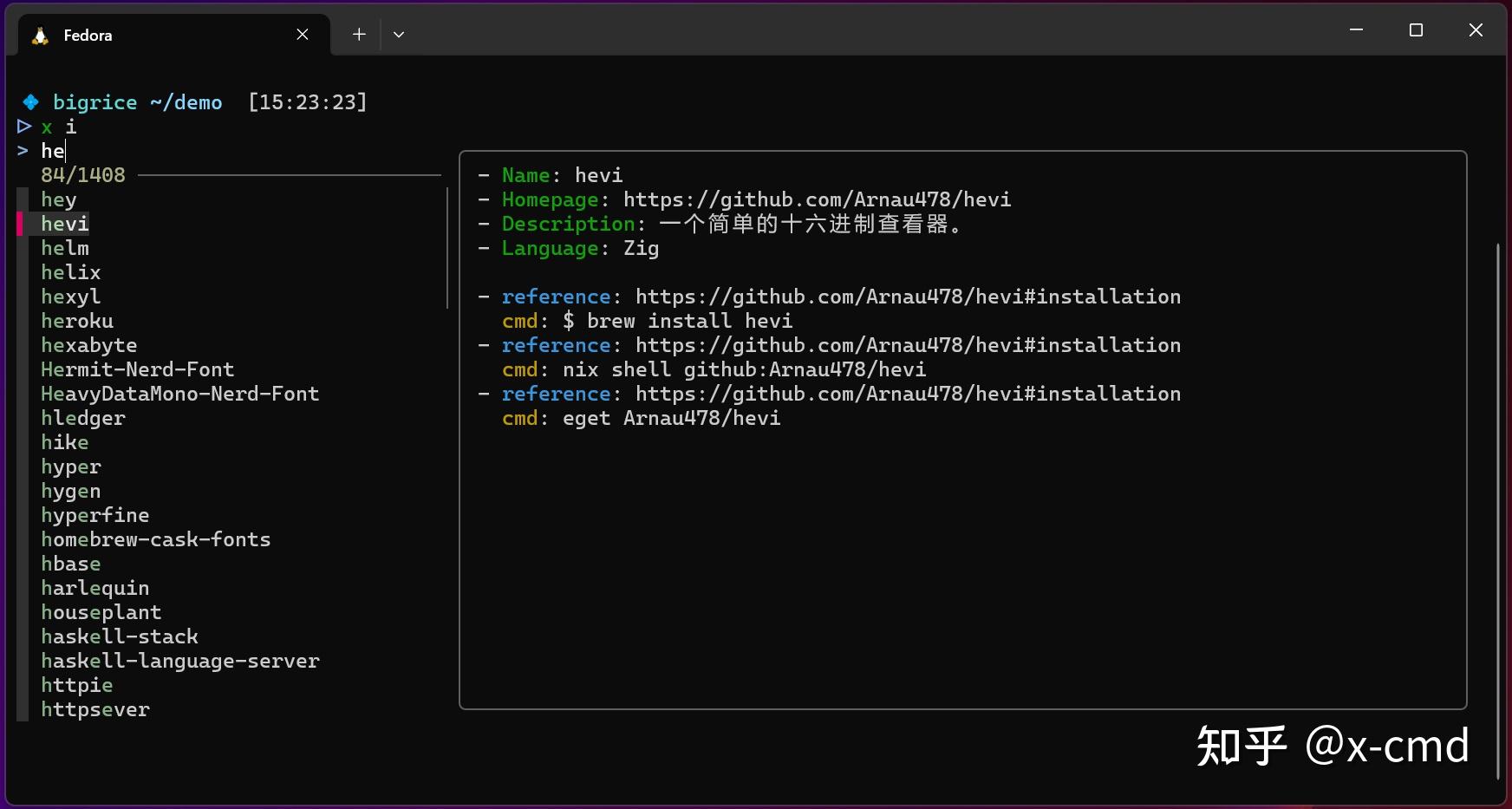Image resolution: width=1512 pixels, height=809 pixels.
Task: Open the hevi installation reference link
Action: point(909,297)
